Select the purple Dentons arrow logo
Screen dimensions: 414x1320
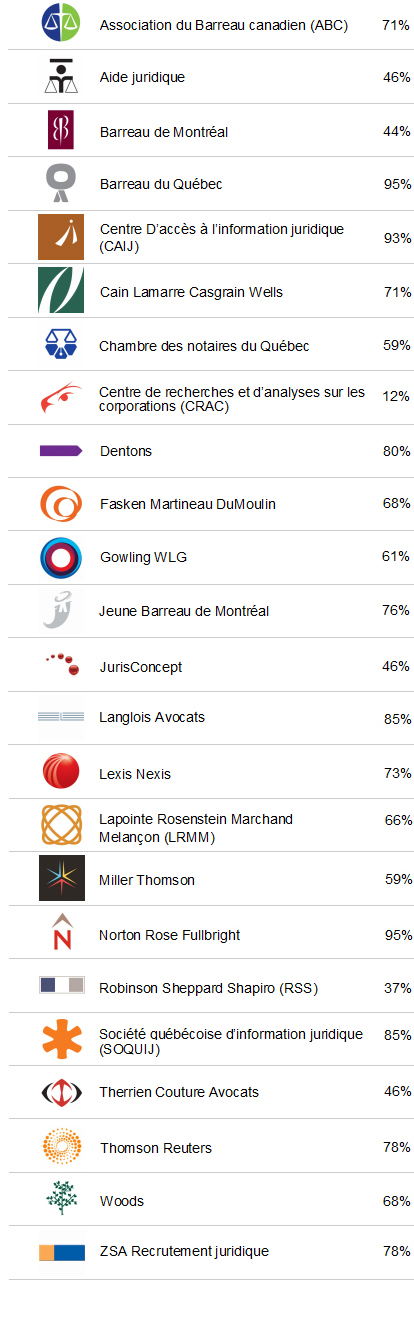[x=61, y=451]
